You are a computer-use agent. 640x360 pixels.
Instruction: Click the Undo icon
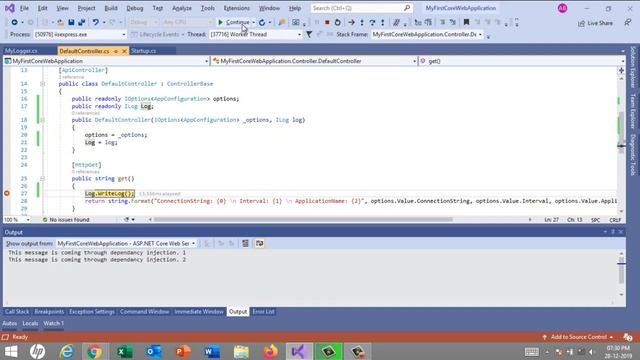pos(96,22)
